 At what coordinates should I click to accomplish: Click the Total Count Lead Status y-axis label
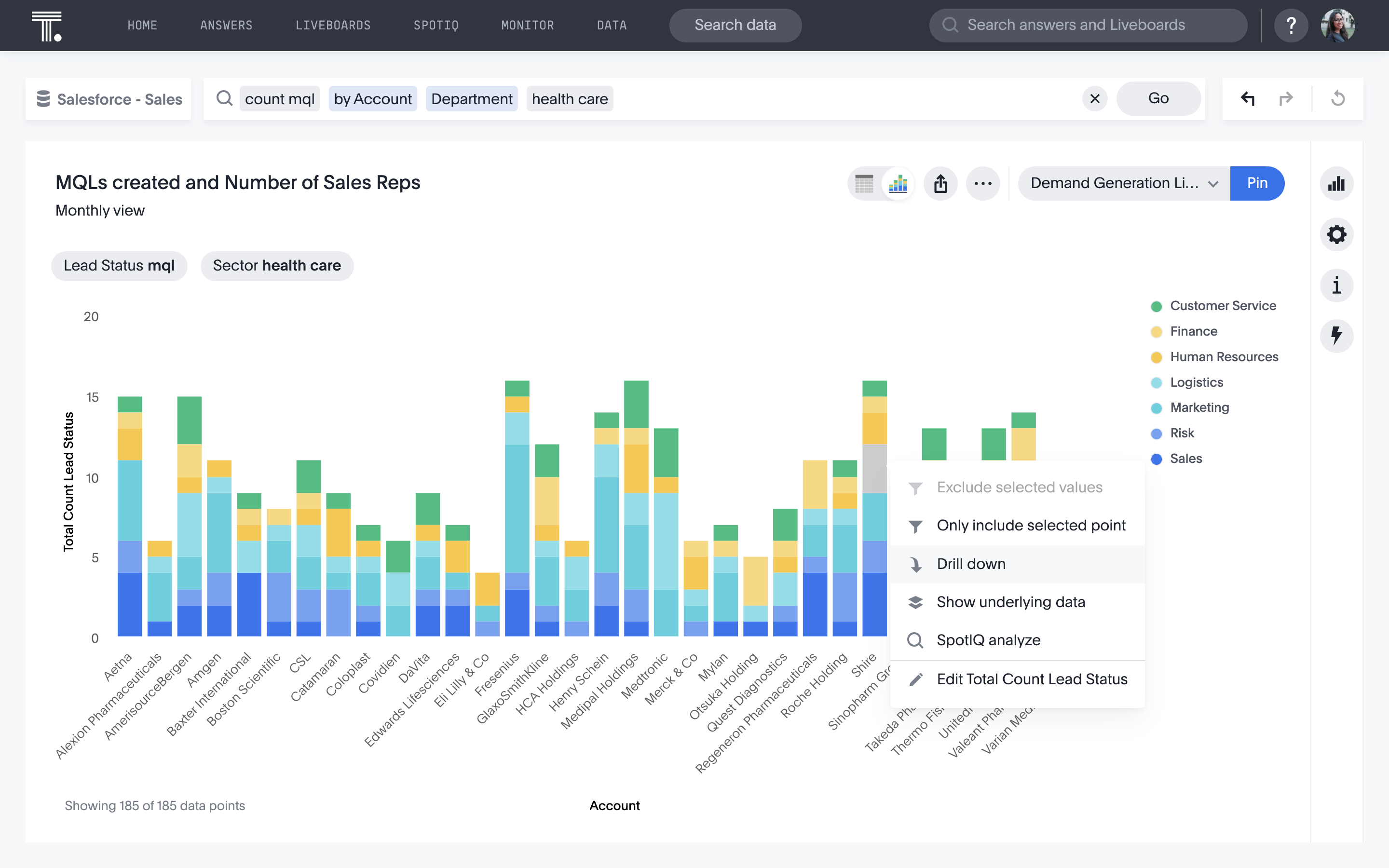point(68,482)
